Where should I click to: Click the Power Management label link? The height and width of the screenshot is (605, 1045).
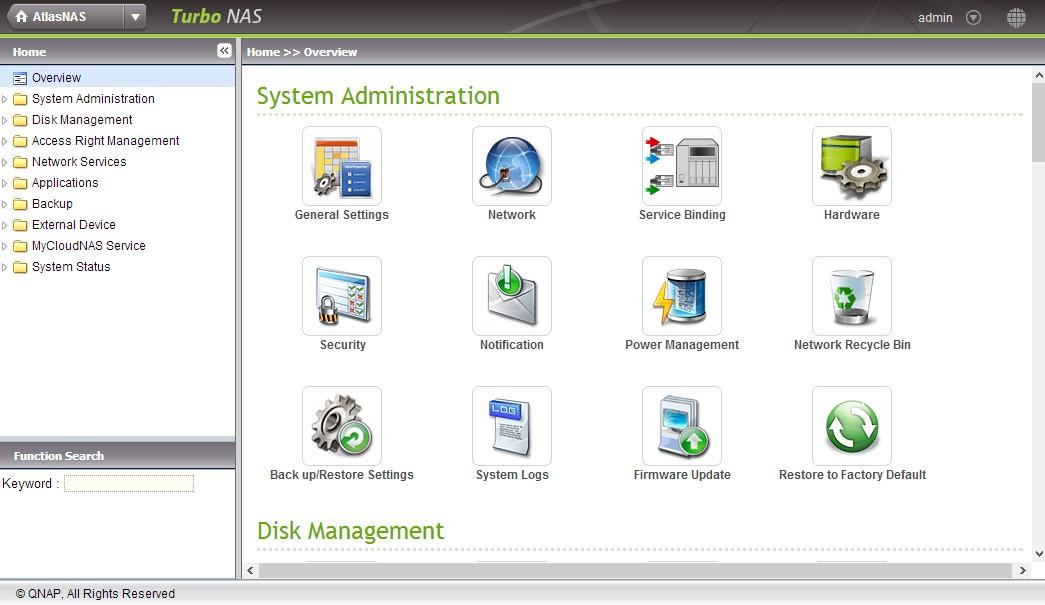coord(682,344)
